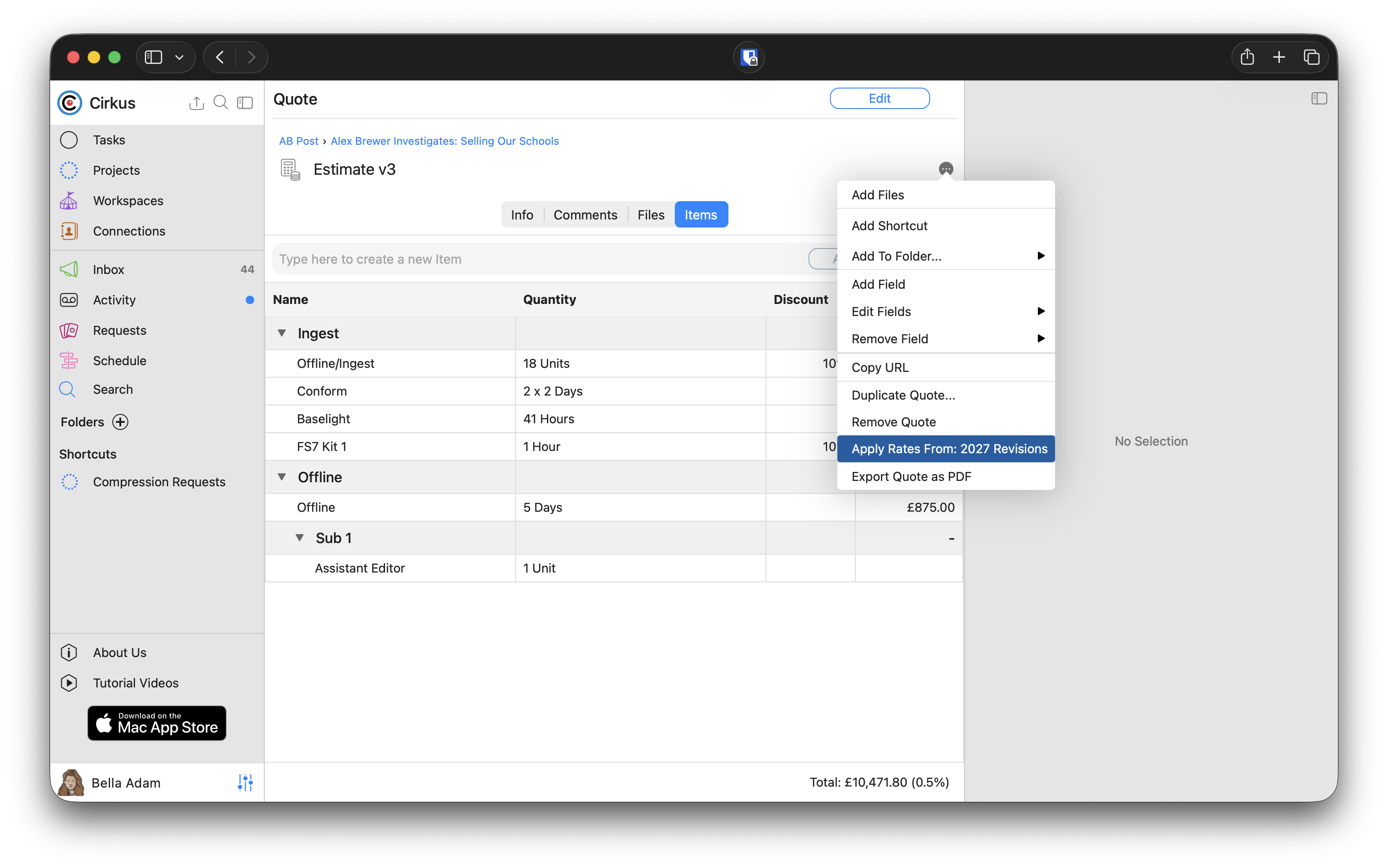
Task: Go back with the back arrow
Action: point(220,57)
